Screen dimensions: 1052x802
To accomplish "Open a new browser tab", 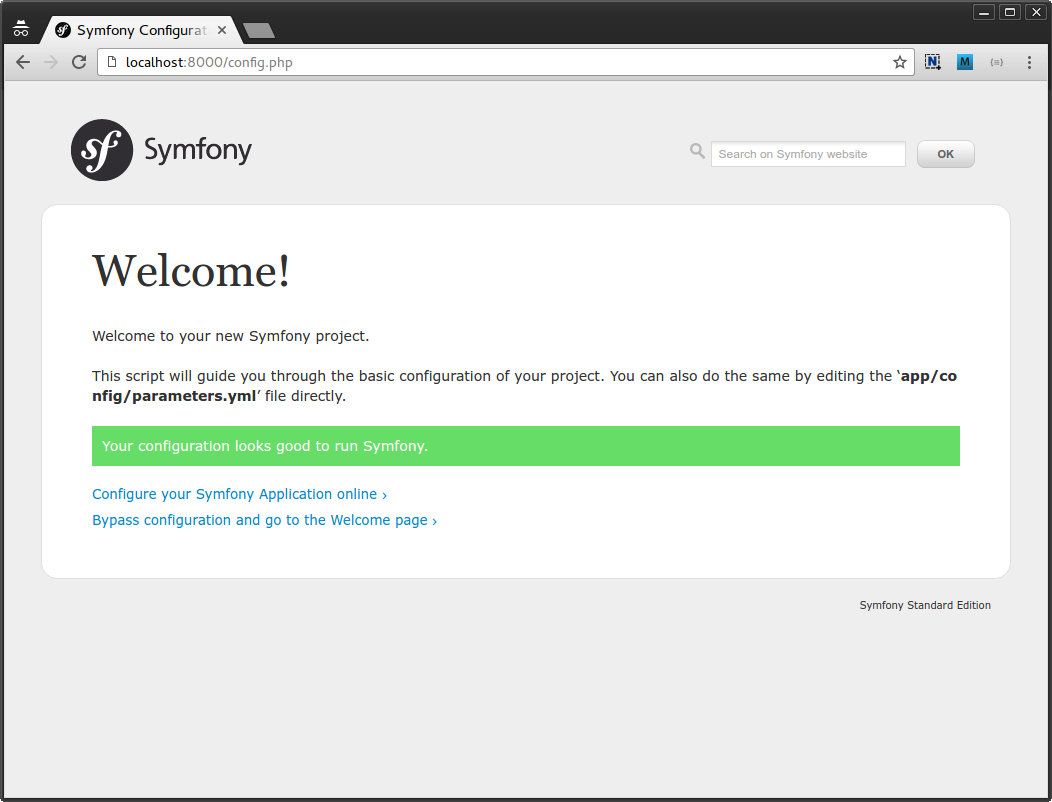I will (258, 30).
